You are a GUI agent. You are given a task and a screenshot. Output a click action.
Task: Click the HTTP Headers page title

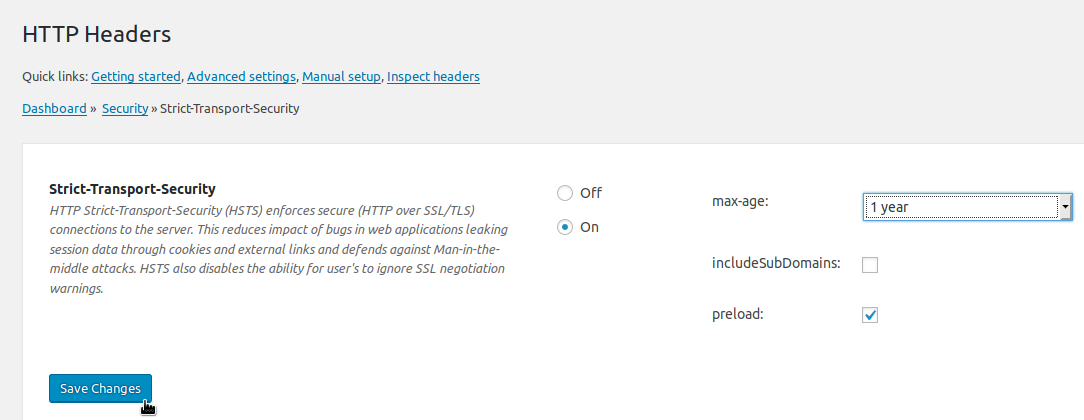[96, 34]
